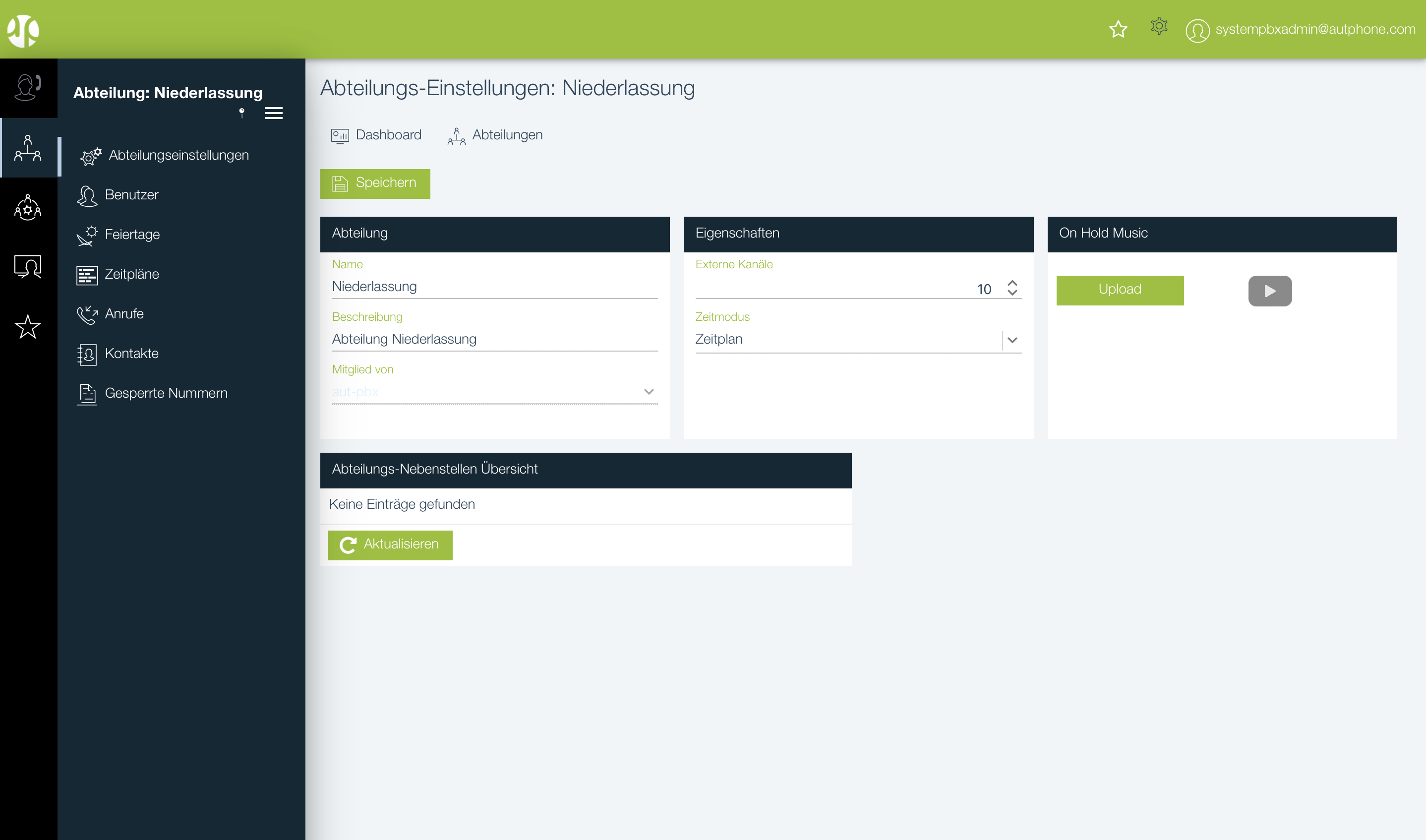Expand the Zeitmodus dropdown
Image resolution: width=1426 pixels, height=840 pixels.
tap(1012, 340)
